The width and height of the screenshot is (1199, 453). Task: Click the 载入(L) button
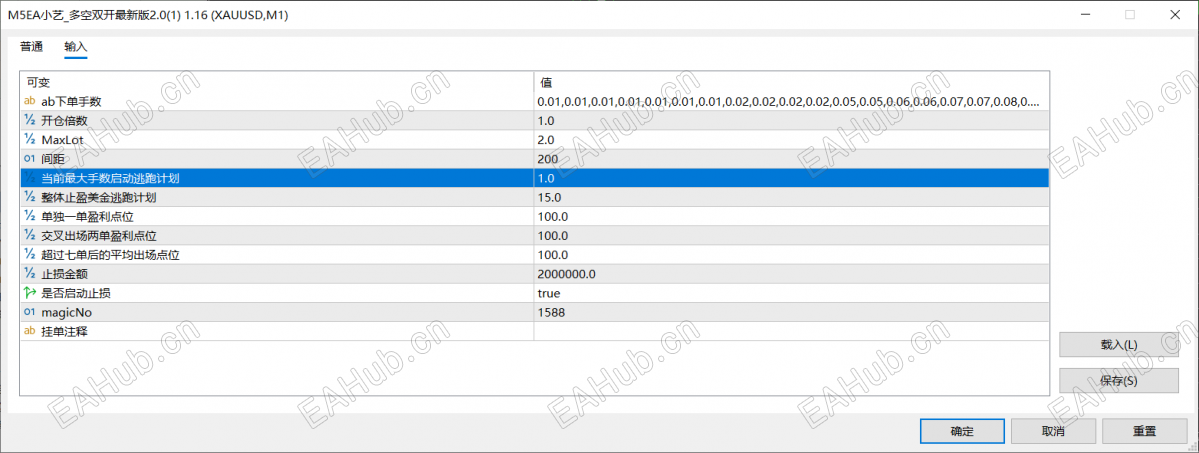(x=1118, y=345)
